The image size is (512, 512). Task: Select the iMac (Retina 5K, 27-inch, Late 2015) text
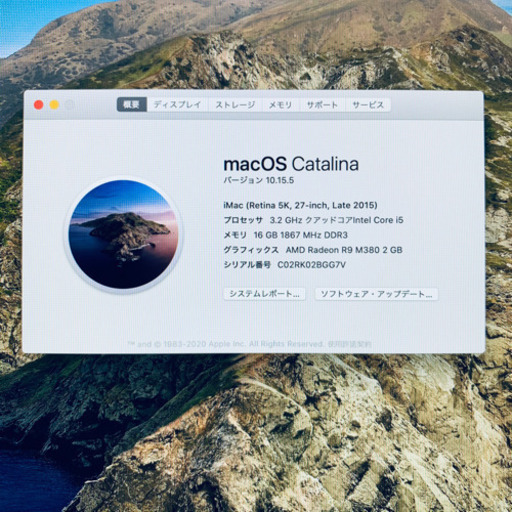click(300, 205)
